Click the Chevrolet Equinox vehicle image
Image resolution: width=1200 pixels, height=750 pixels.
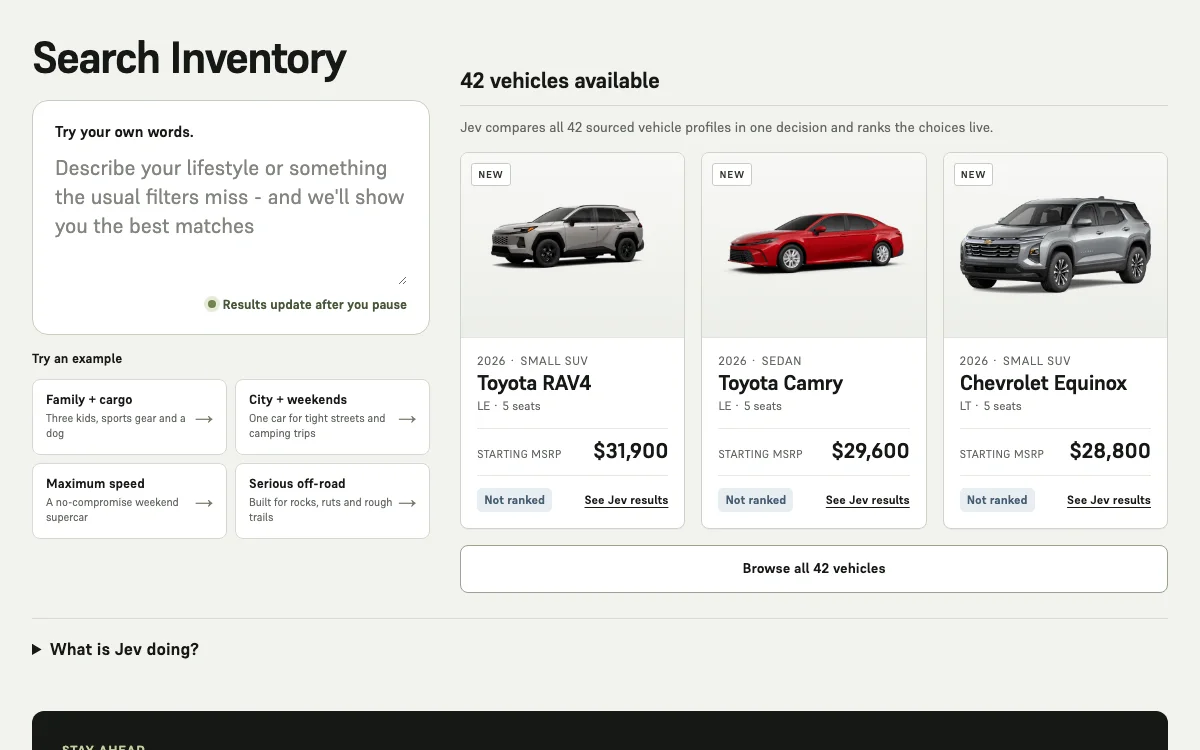[x=1054, y=244]
